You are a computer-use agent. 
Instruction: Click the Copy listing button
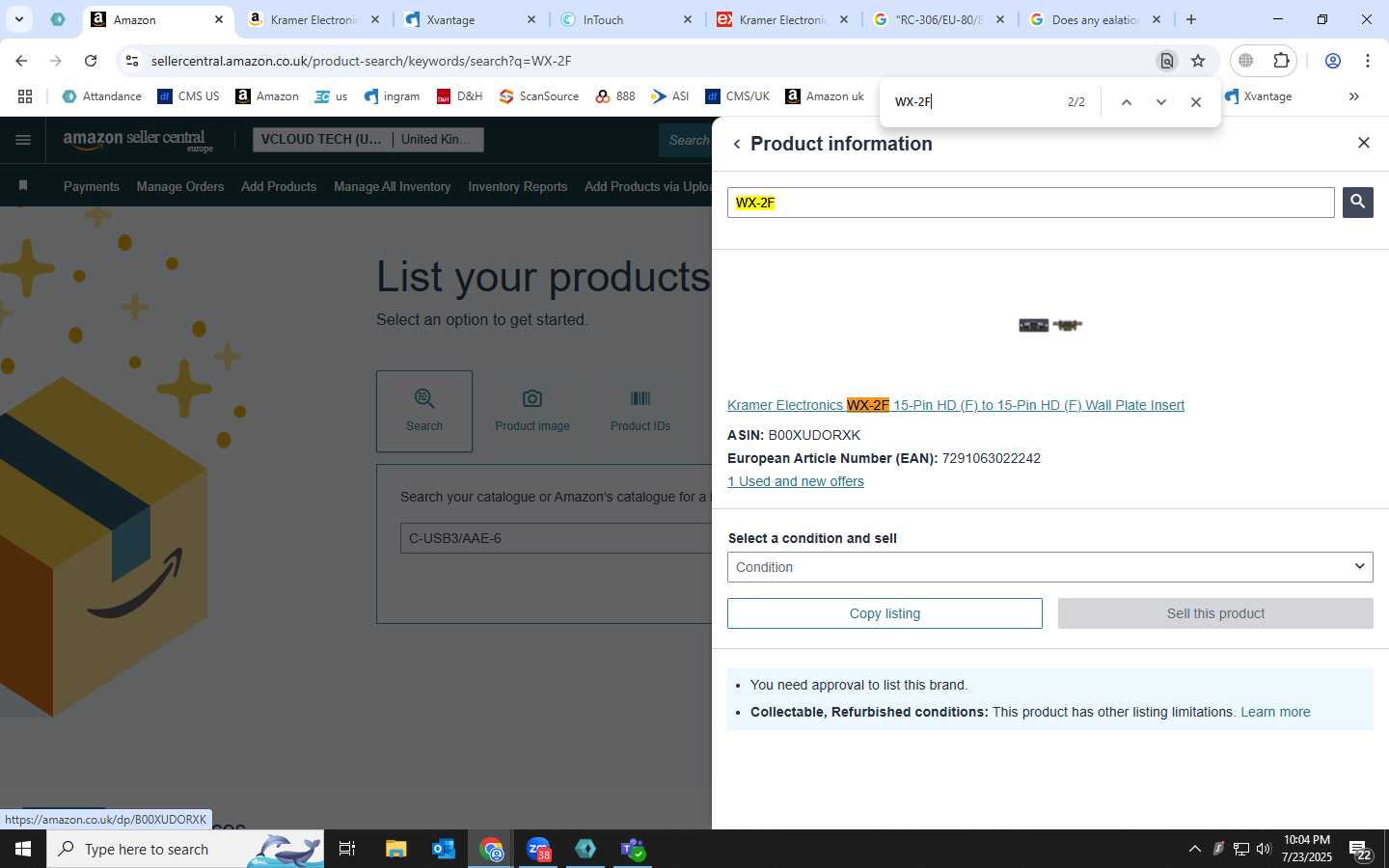coord(885,613)
